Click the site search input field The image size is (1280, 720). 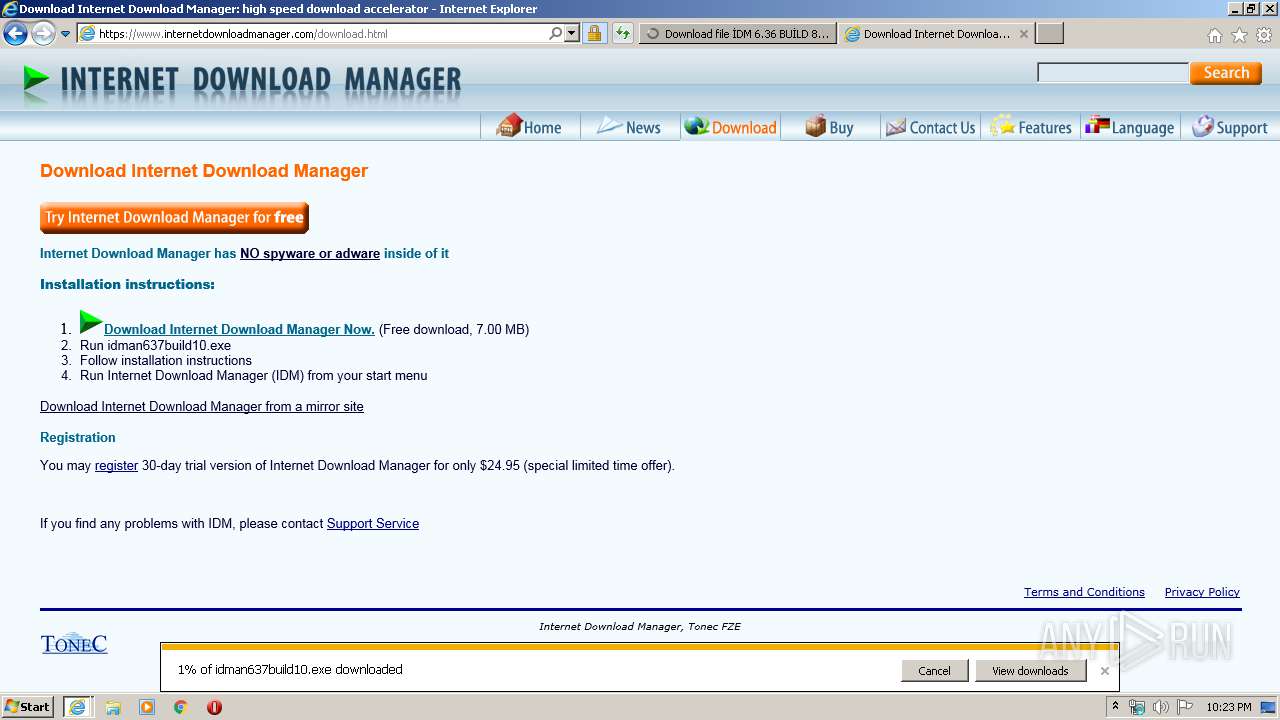[1112, 72]
